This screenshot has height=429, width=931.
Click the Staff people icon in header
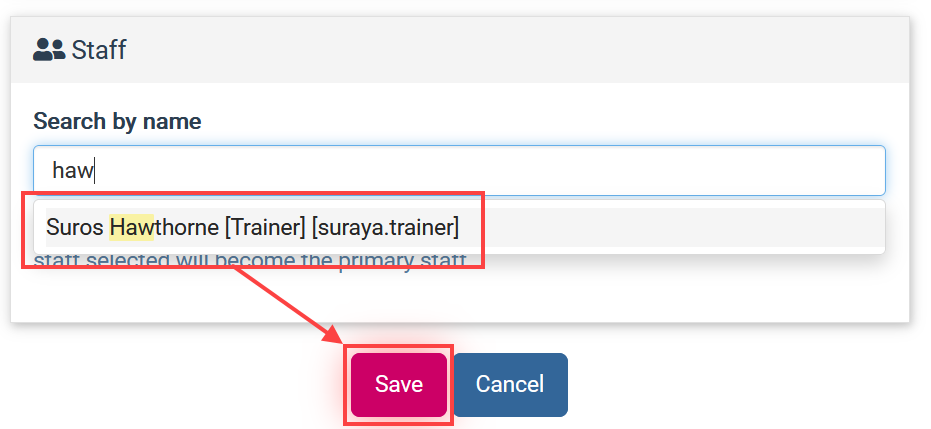pyautogui.click(x=49, y=50)
